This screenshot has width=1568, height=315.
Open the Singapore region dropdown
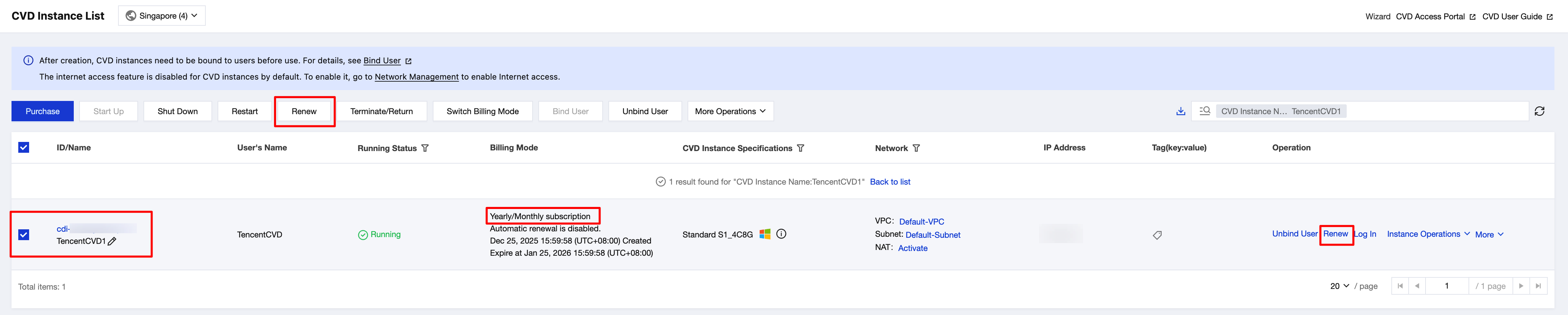click(162, 16)
